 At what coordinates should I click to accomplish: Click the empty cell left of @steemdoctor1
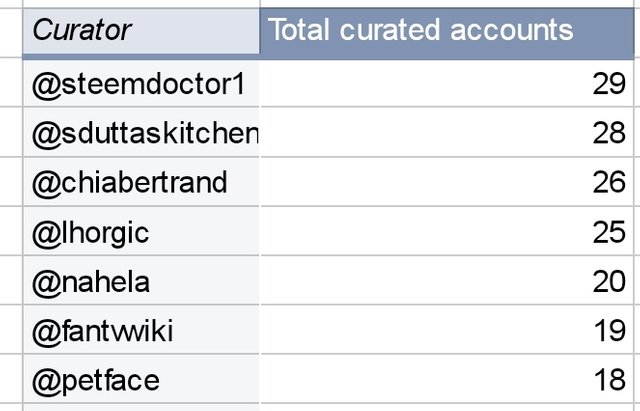tap(11, 83)
